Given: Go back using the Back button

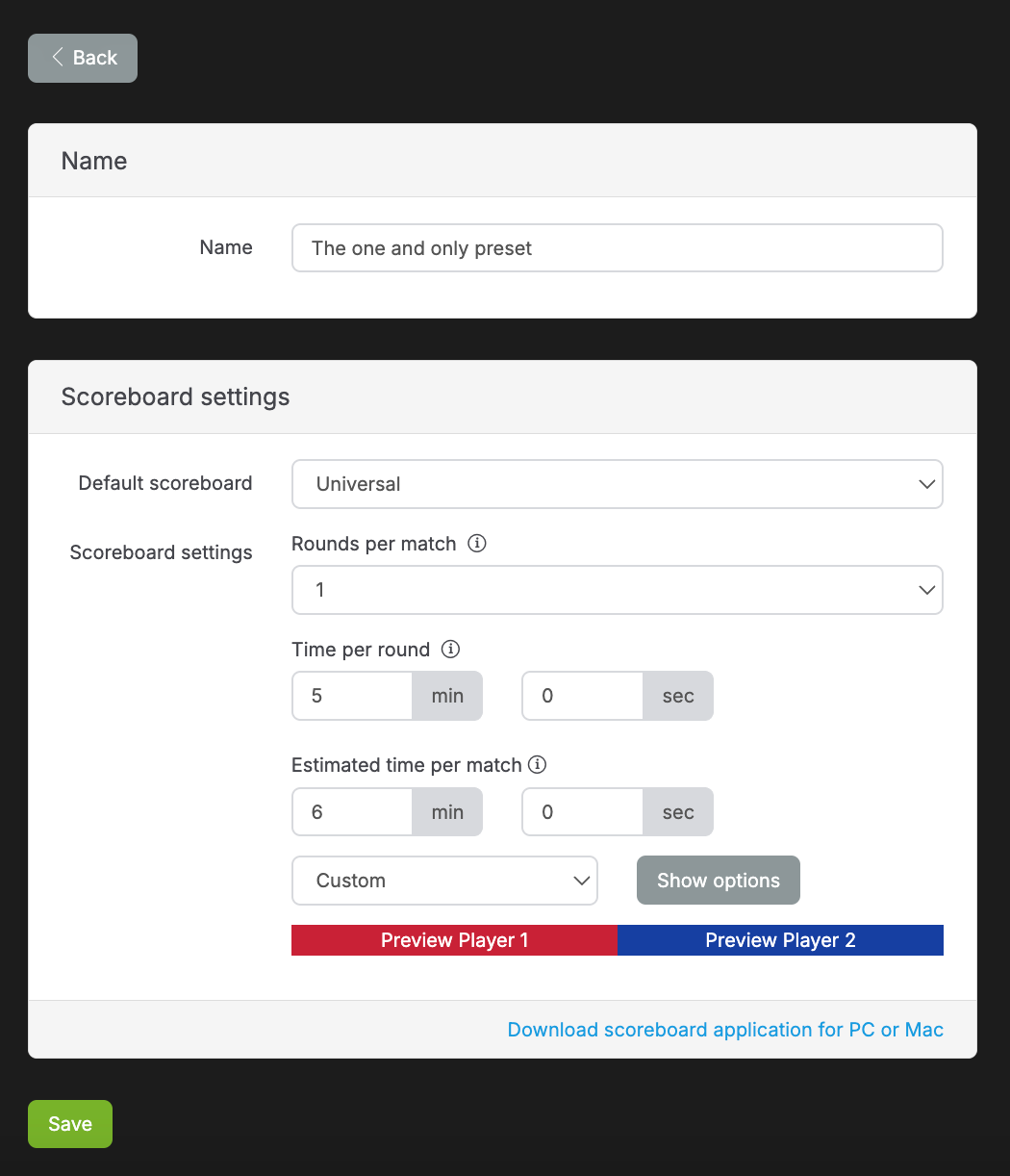Looking at the screenshot, I should pyautogui.click(x=83, y=58).
